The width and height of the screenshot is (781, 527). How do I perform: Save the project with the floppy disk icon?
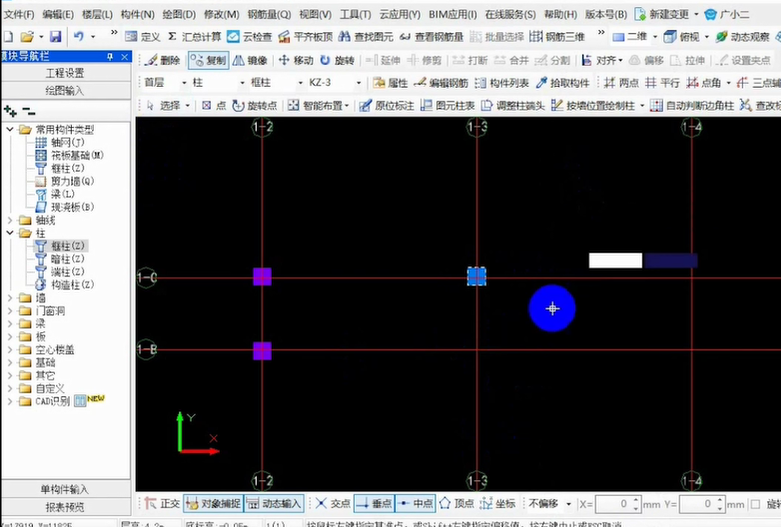(55, 36)
